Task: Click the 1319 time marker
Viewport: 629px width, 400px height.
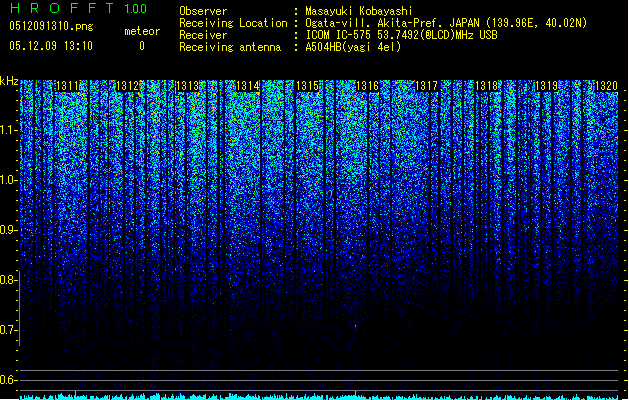Action: 546,86
